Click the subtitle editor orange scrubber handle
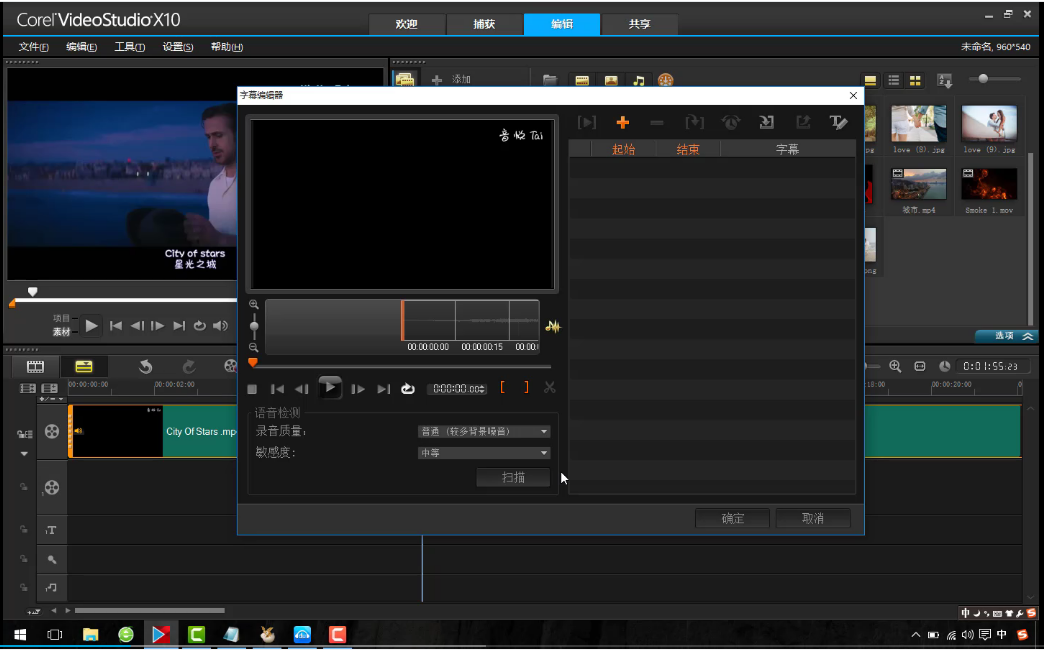 pyautogui.click(x=252, y=363)
